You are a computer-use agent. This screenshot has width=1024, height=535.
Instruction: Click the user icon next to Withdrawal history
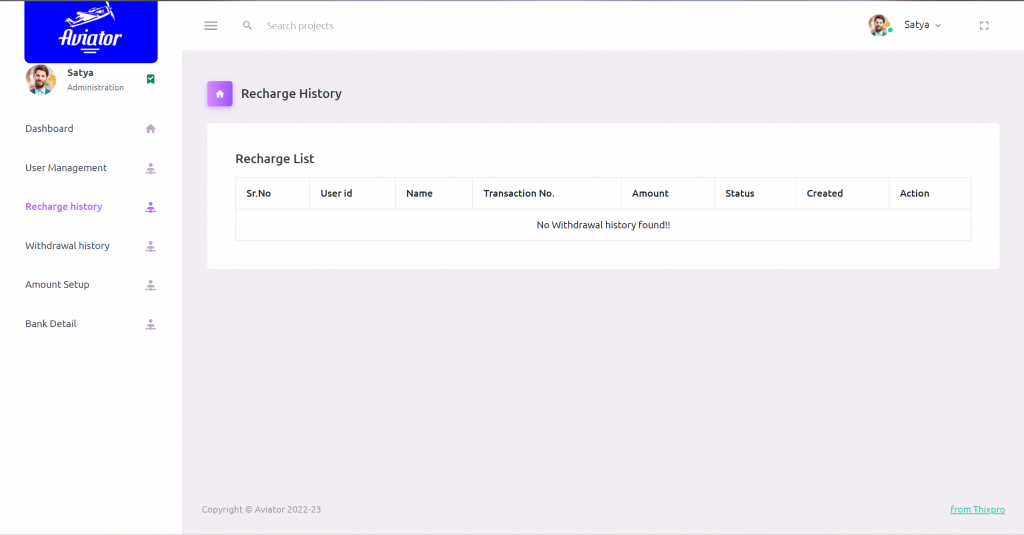pyautogui.click(x=151, y=246)
